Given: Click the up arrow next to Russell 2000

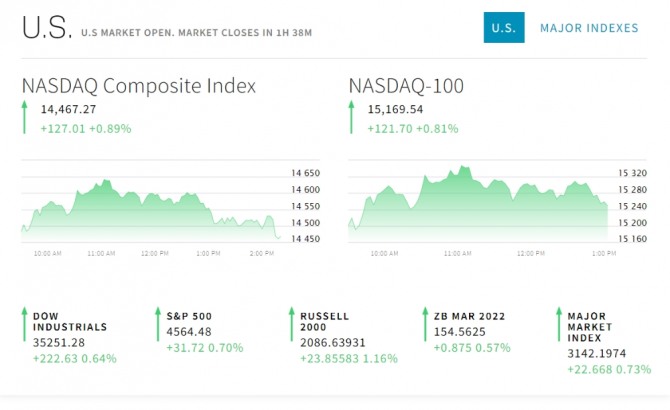Looking at the screenshot, I should coord(291,326).
